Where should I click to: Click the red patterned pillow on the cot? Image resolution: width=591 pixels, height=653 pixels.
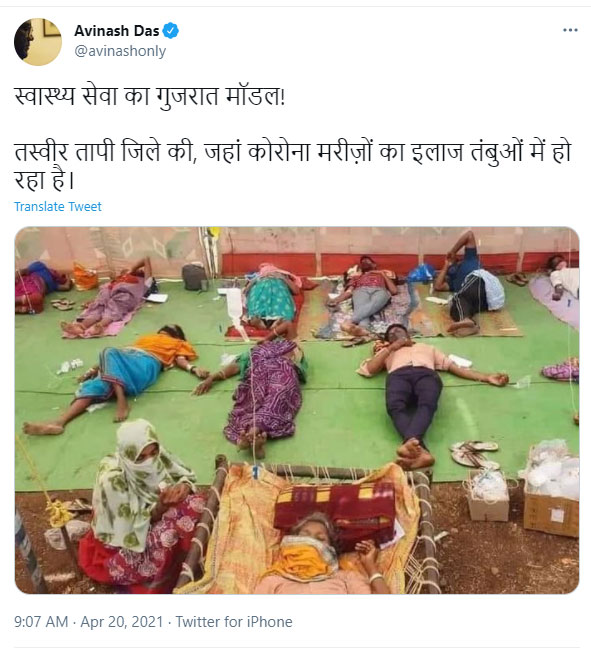[335, 510]
